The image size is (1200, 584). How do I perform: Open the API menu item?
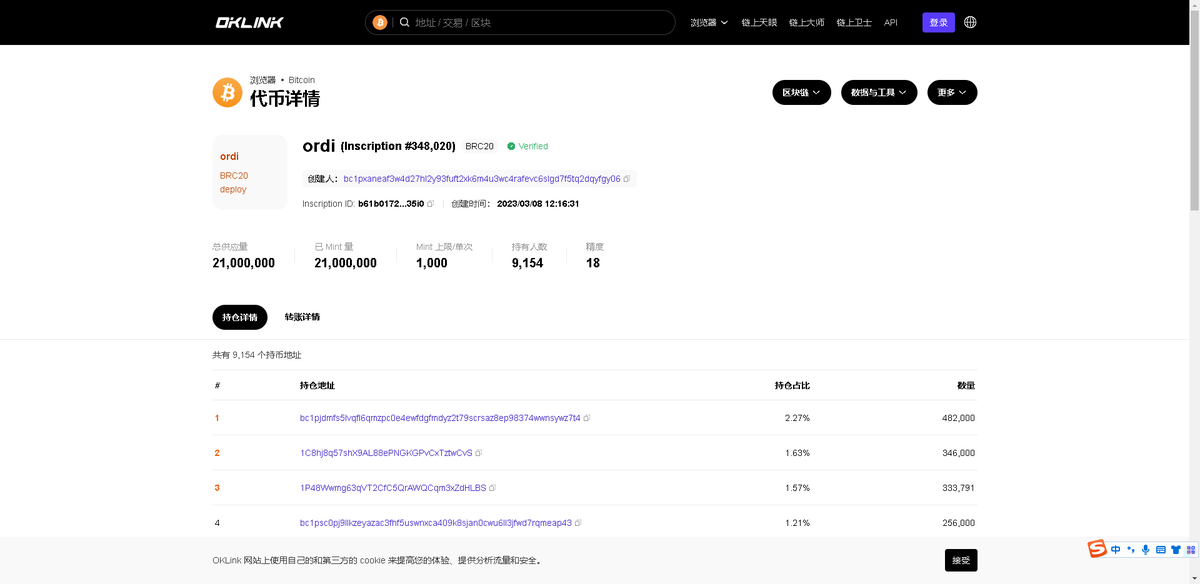point(891,22)
